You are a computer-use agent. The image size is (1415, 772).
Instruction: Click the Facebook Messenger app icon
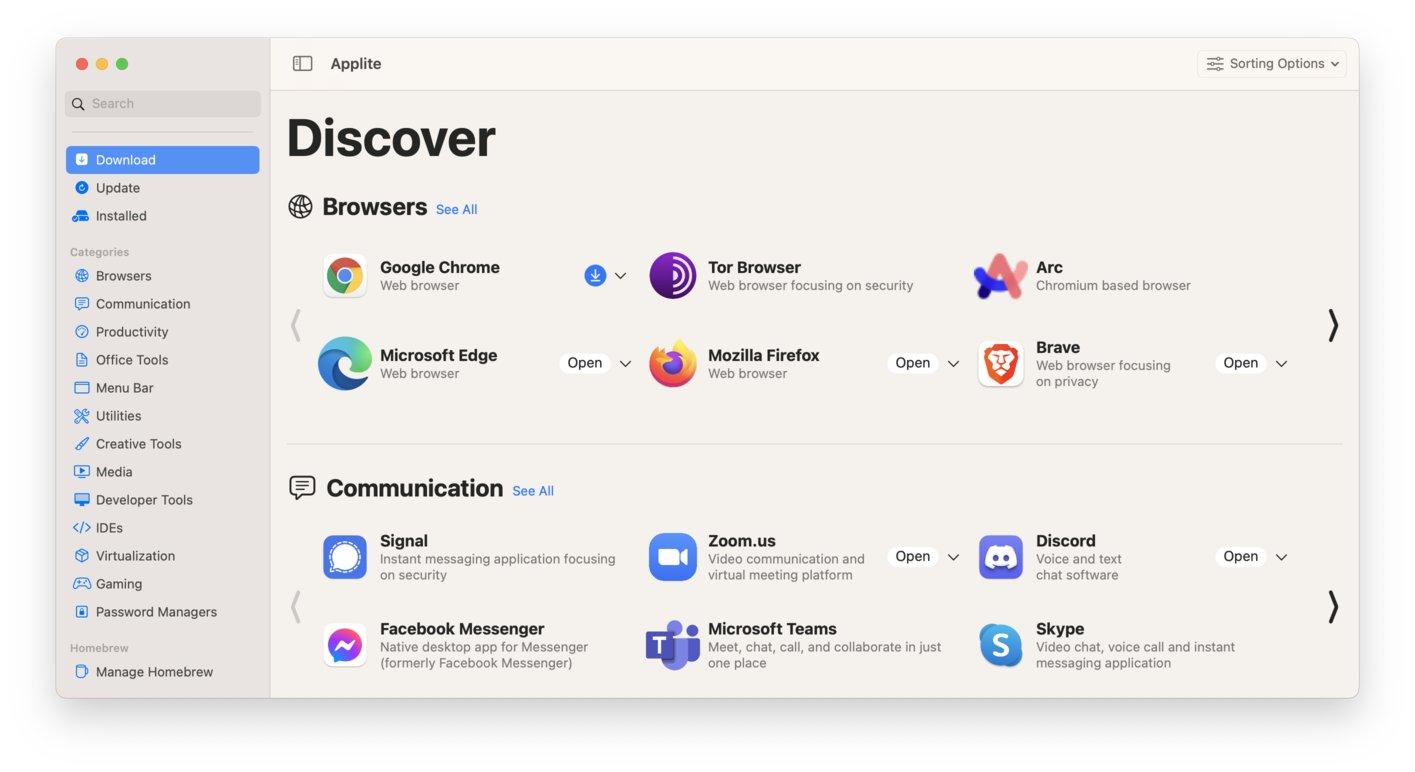(345, 645)
